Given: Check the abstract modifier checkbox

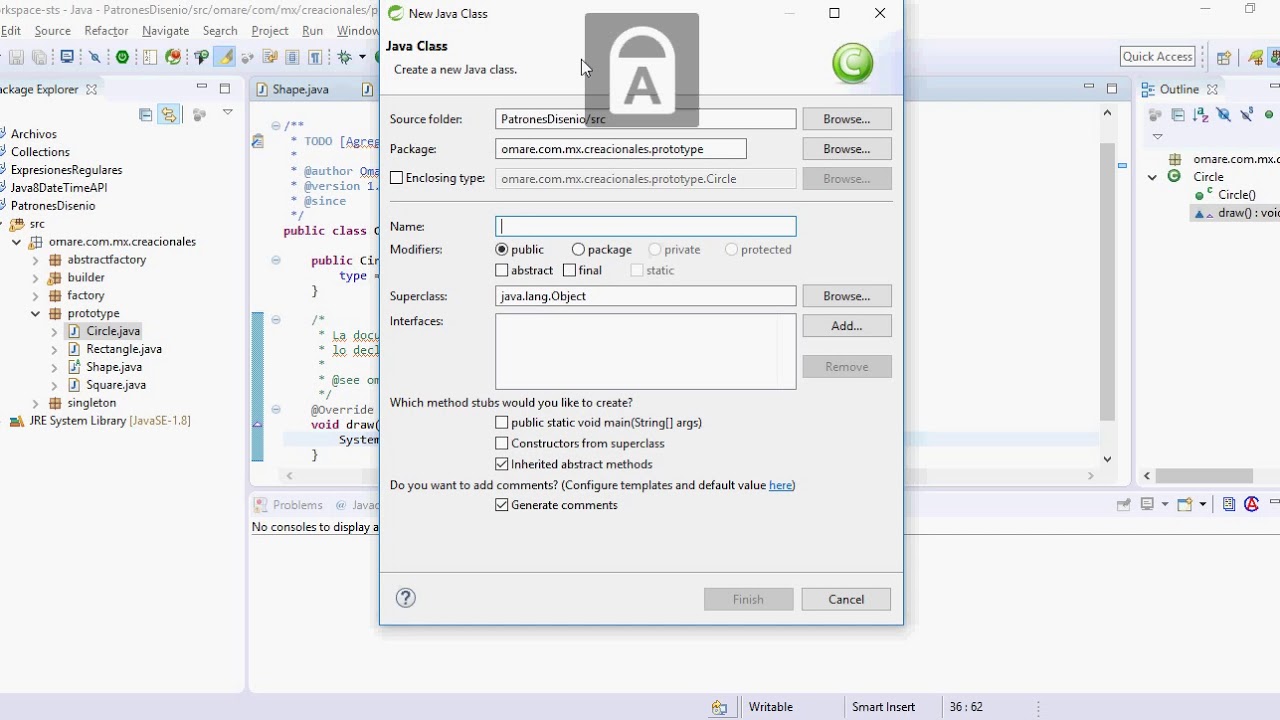Looking at the screenshot, I should click(x=502, y=270).
